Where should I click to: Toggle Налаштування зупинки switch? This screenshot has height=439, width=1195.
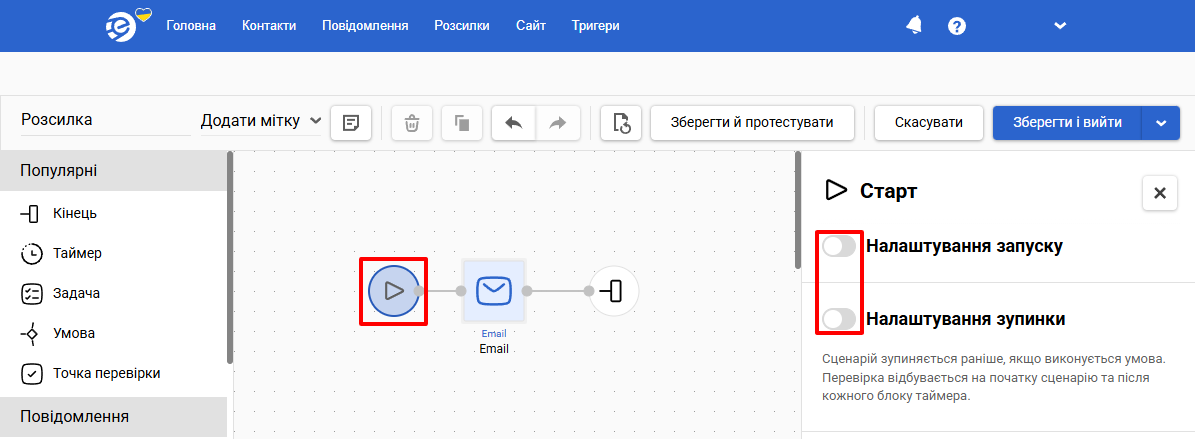(x=839, y=319)
